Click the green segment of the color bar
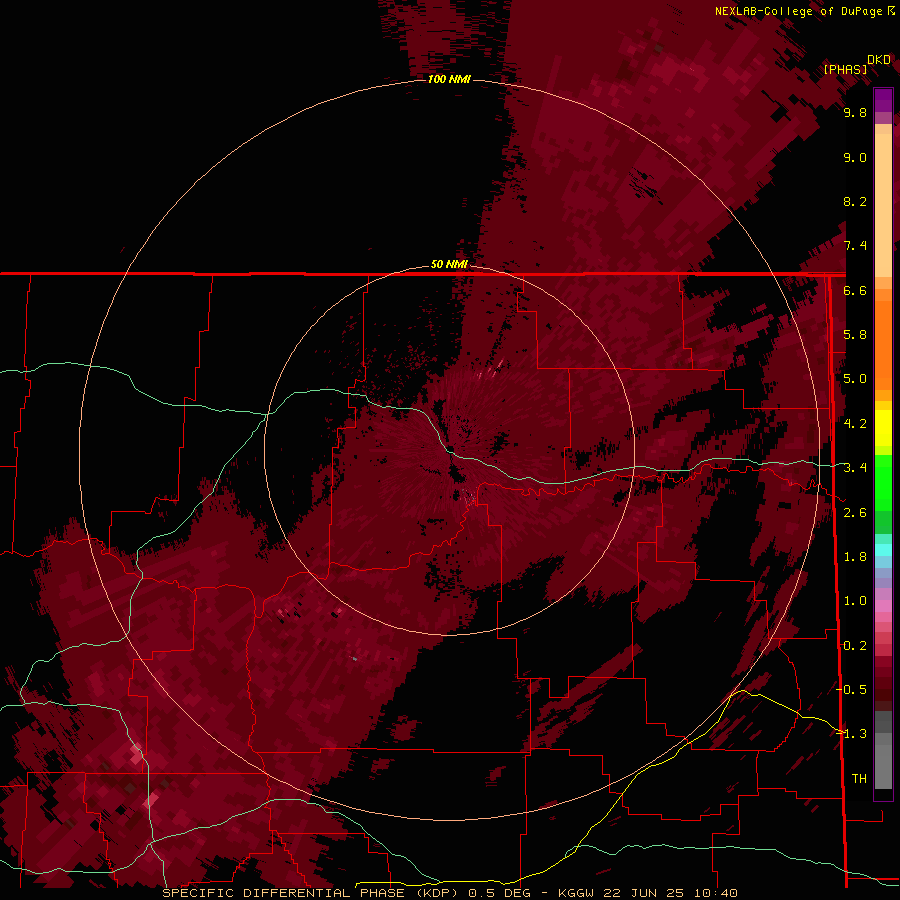900x900 pixels. pos(883,494)
